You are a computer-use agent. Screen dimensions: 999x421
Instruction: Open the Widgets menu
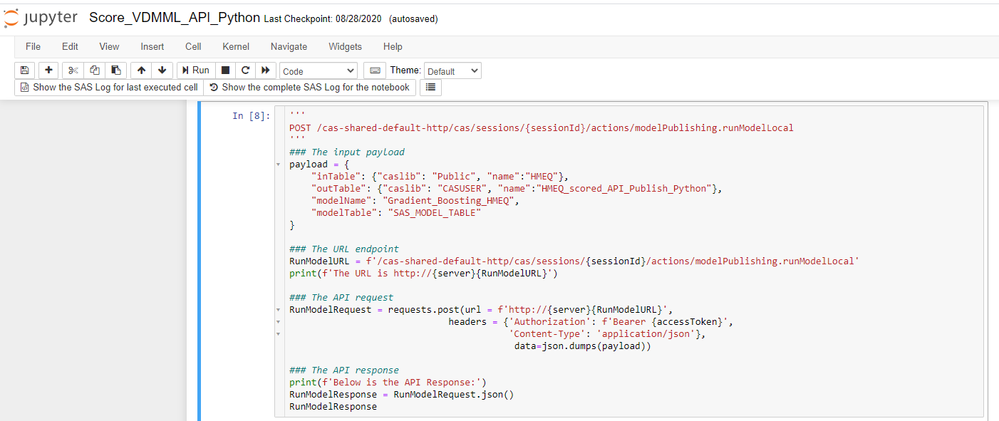pos(345,46)
